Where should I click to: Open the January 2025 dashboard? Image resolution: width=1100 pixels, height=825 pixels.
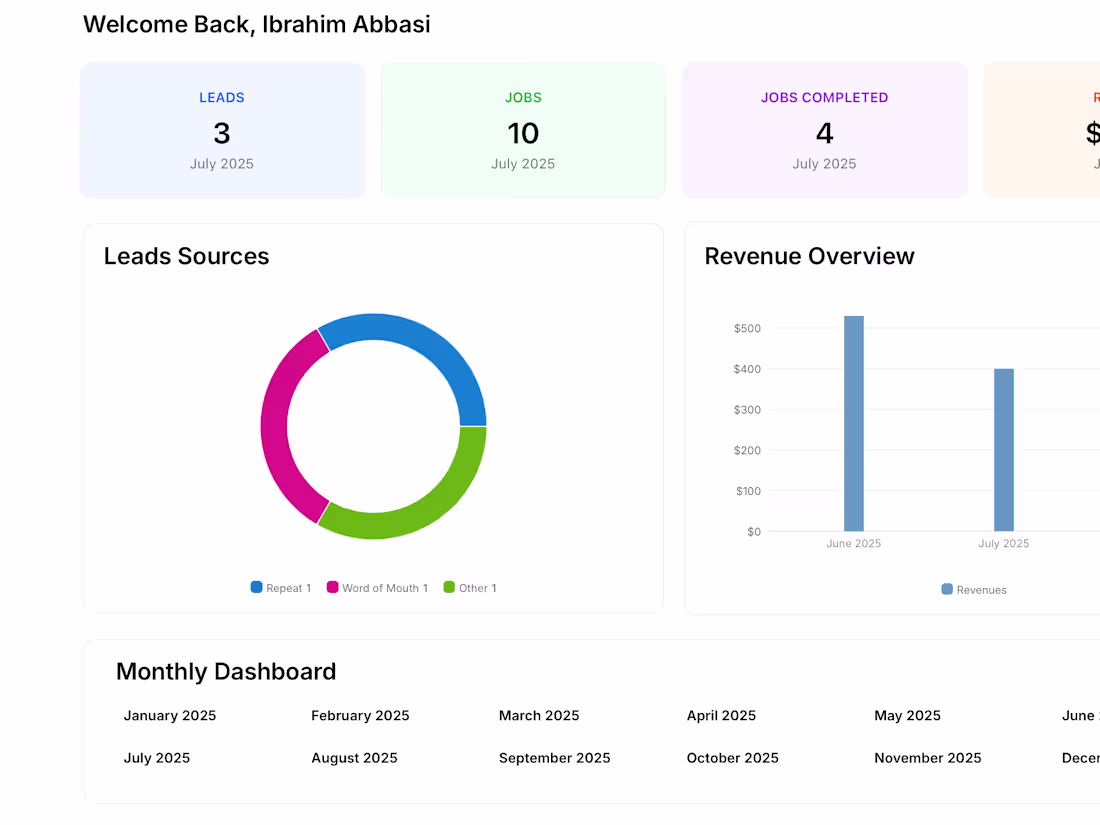coord(170,715)
